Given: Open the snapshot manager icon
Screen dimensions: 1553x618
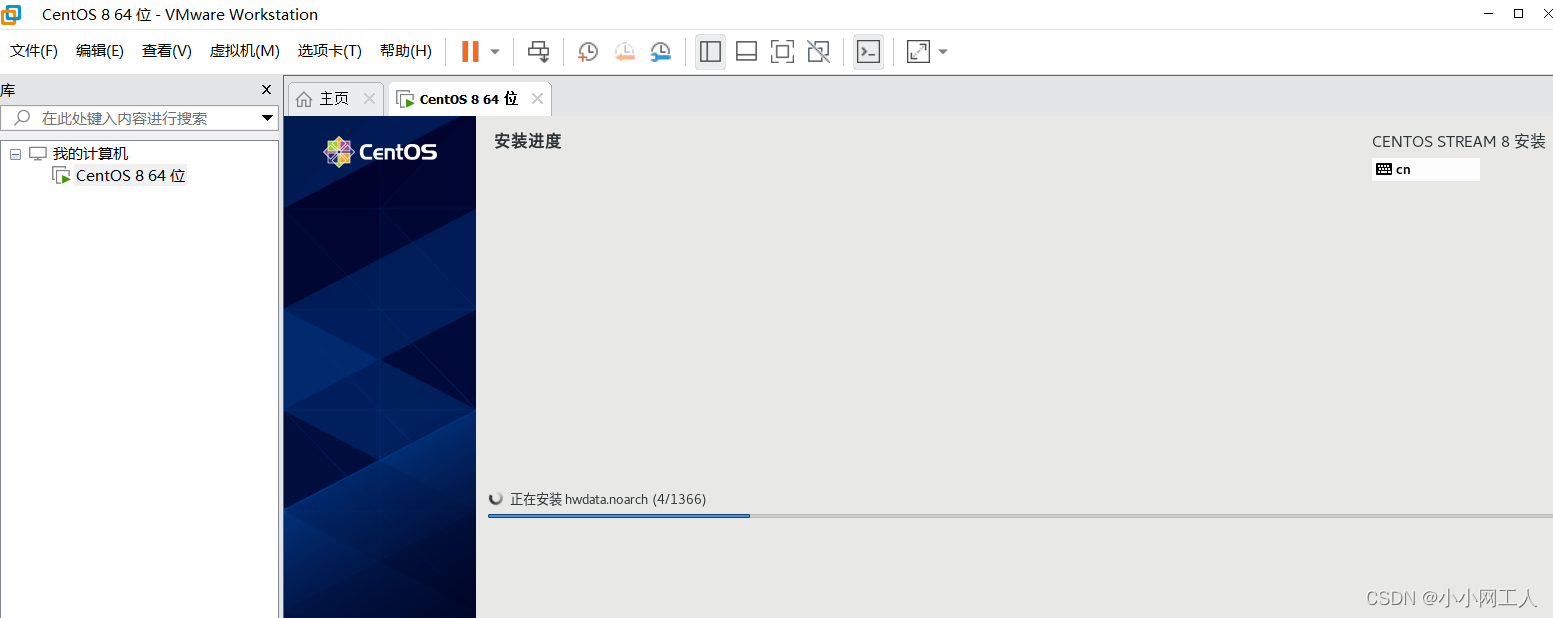Looking at the screenshot, I should [661, 52].
